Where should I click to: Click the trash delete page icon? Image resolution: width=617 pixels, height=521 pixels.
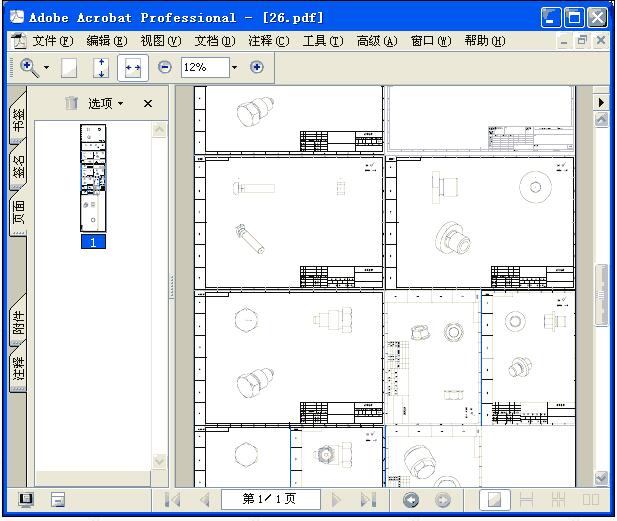71,103
